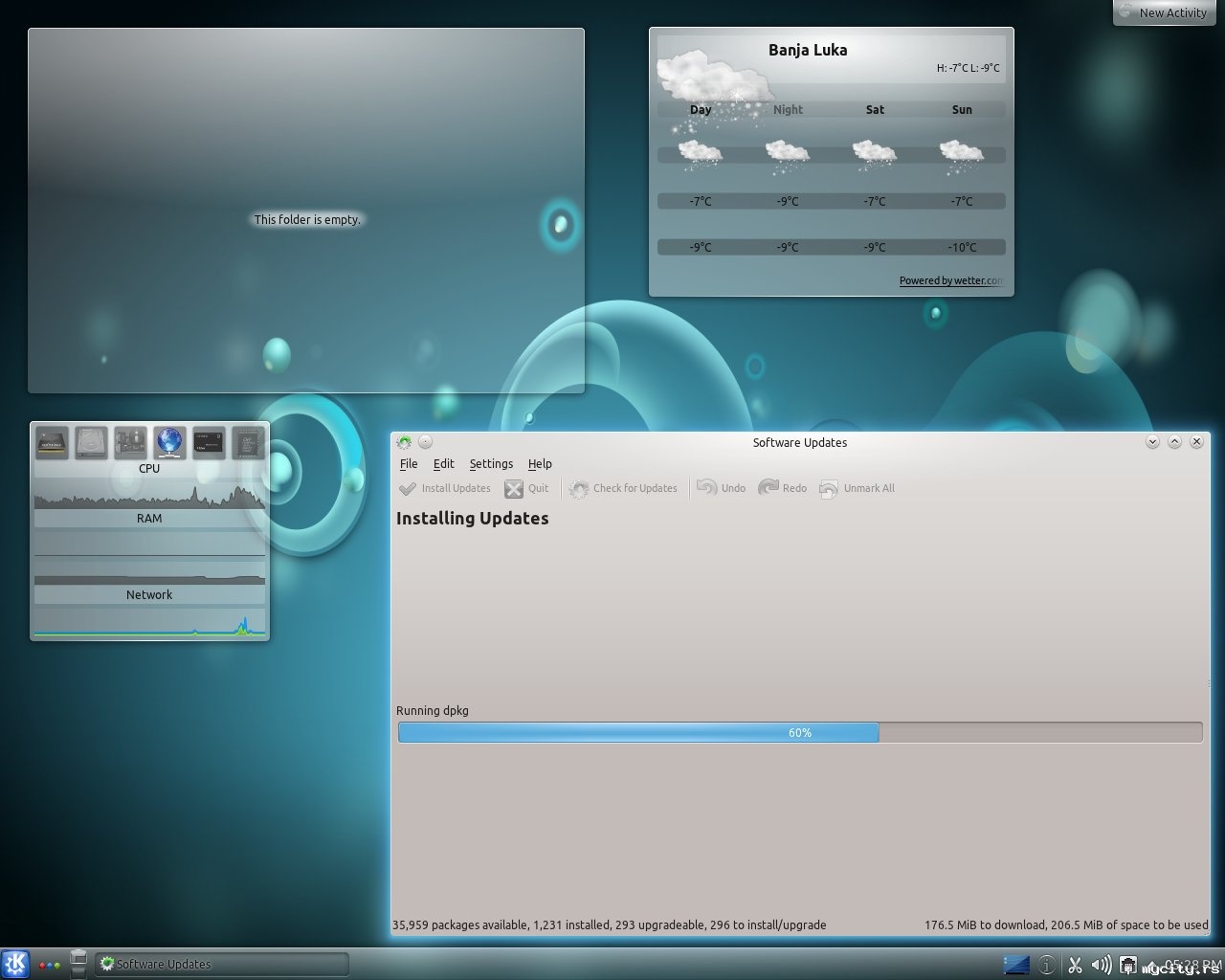Select Software Updates taskbar entry
The height and width of the screenshot is (980, 1225).
coord(220,964)
